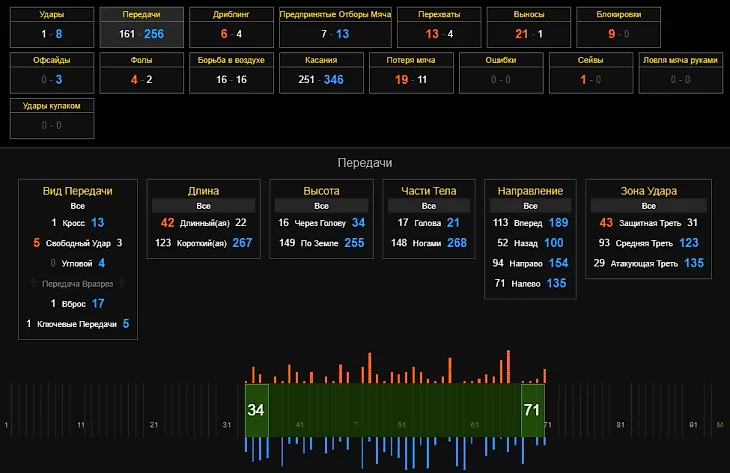Select the Выносы stat tile
Screen dimensions: 730x473
[x=528, y=26]
